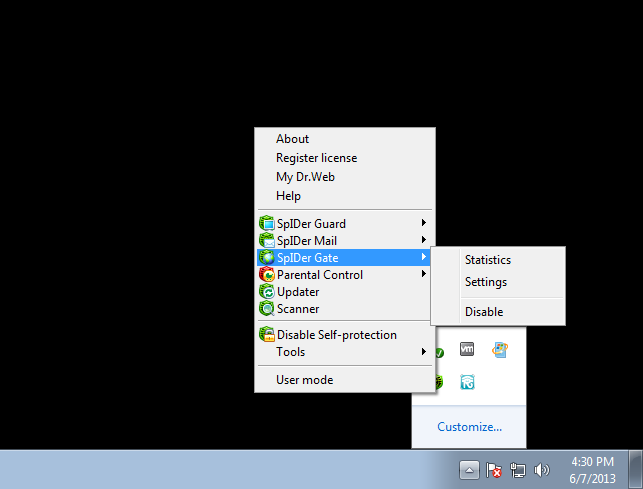Expand Parental Control submenu arrow

click(424, 274)
